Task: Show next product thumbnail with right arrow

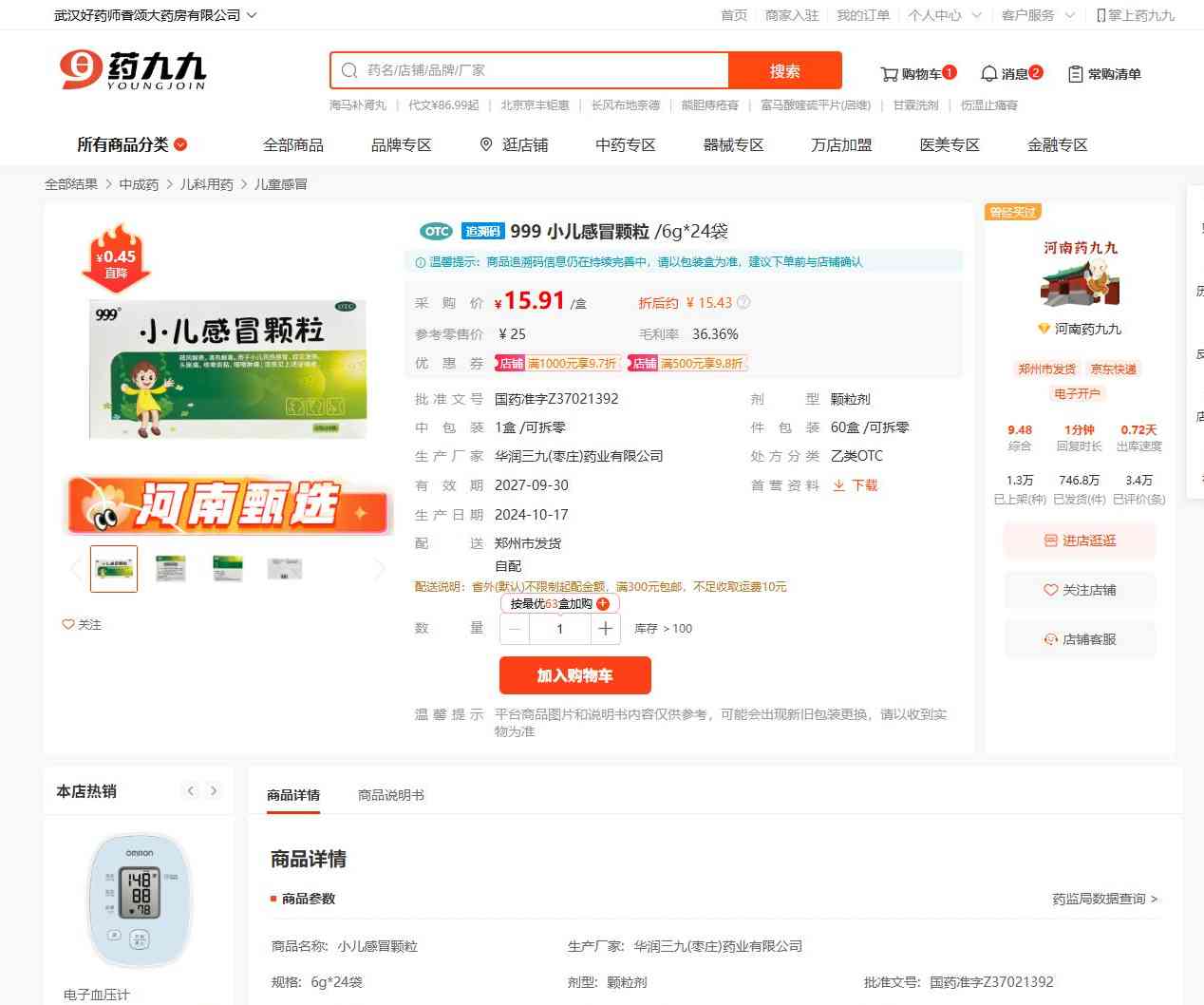Action: [x=380, y=569]
